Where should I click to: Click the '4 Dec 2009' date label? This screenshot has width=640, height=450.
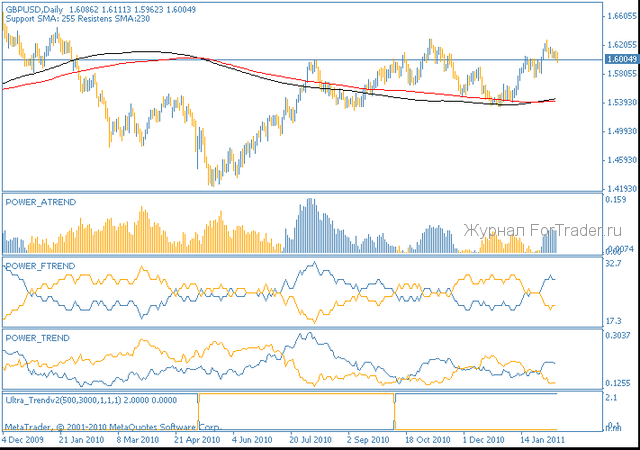point(22,440)
